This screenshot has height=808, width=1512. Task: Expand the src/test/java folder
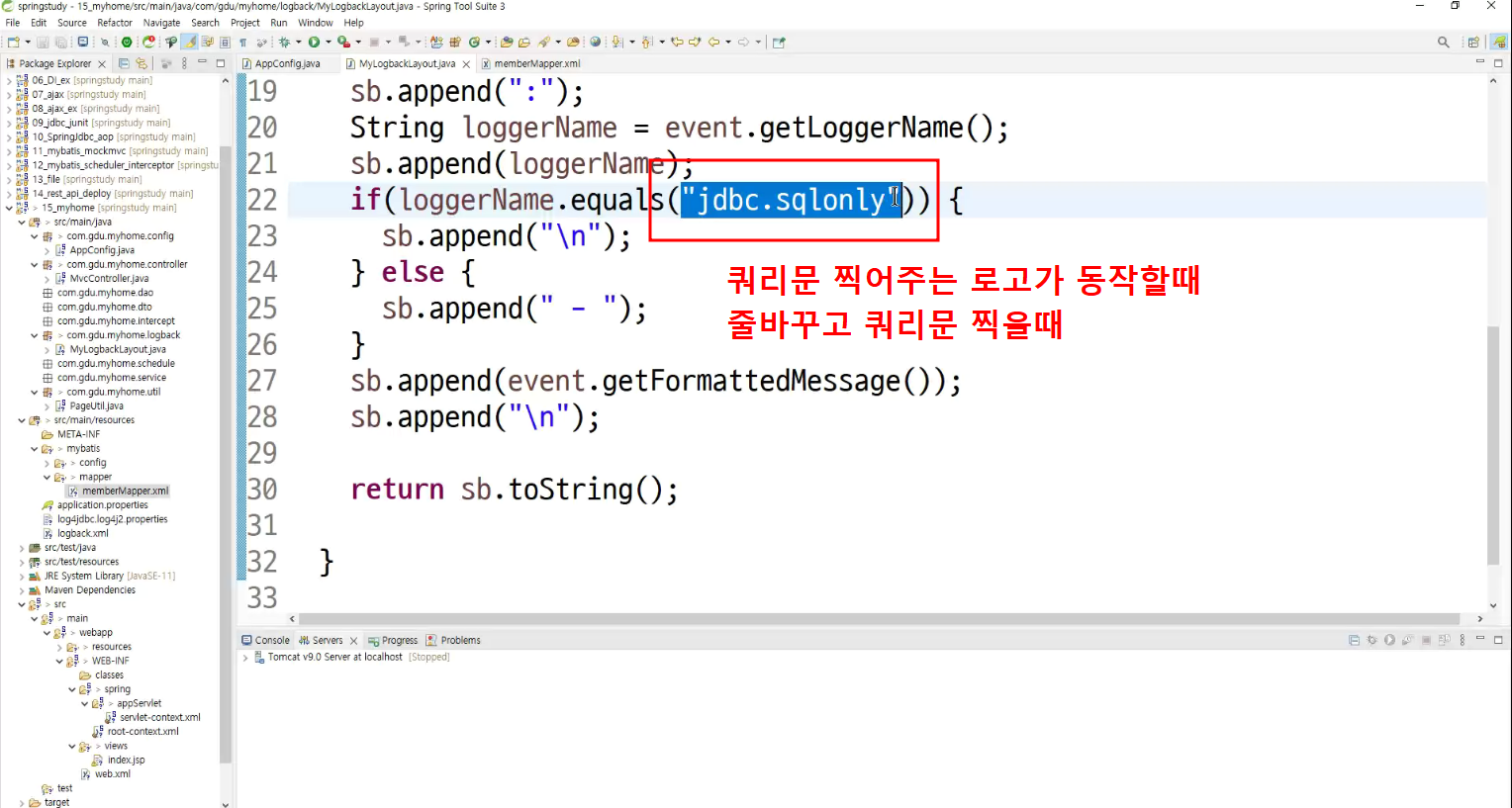coord(22,548)
